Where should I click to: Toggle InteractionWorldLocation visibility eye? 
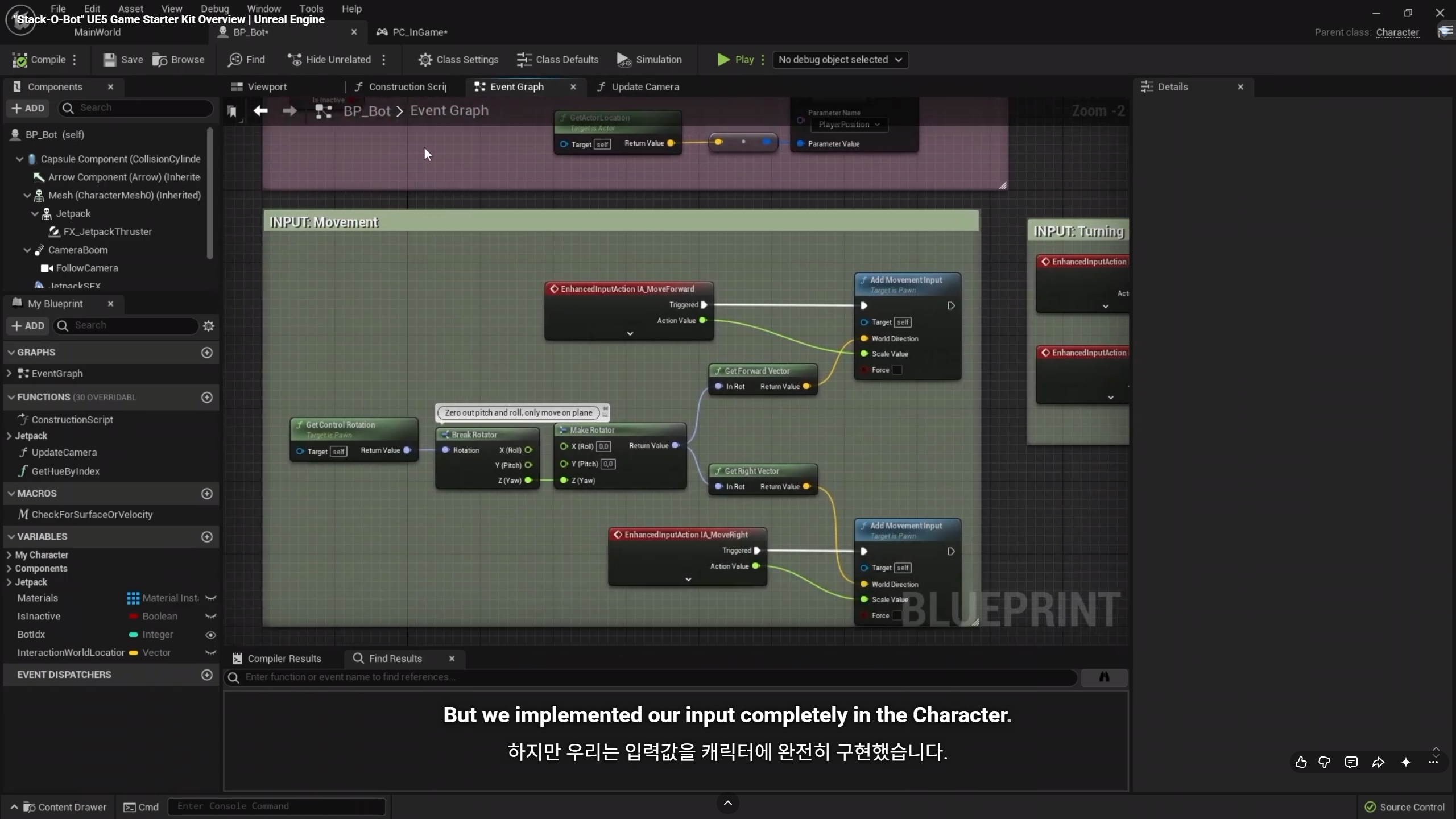(210, 653)
